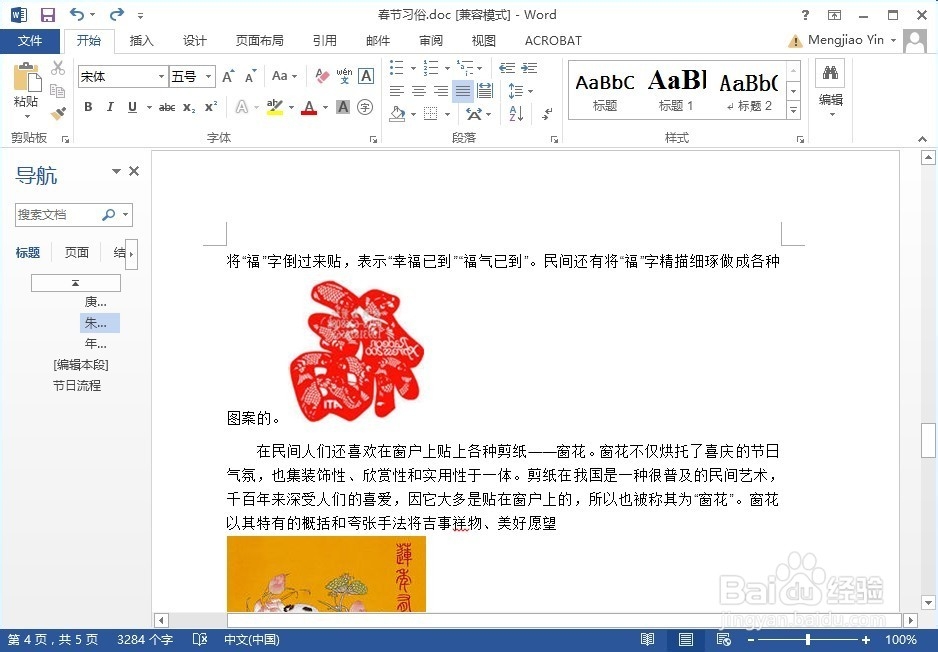The image size is (938, 652).
Task: Select [编辑本段] heading in navigation
Action: coord(81,365)
